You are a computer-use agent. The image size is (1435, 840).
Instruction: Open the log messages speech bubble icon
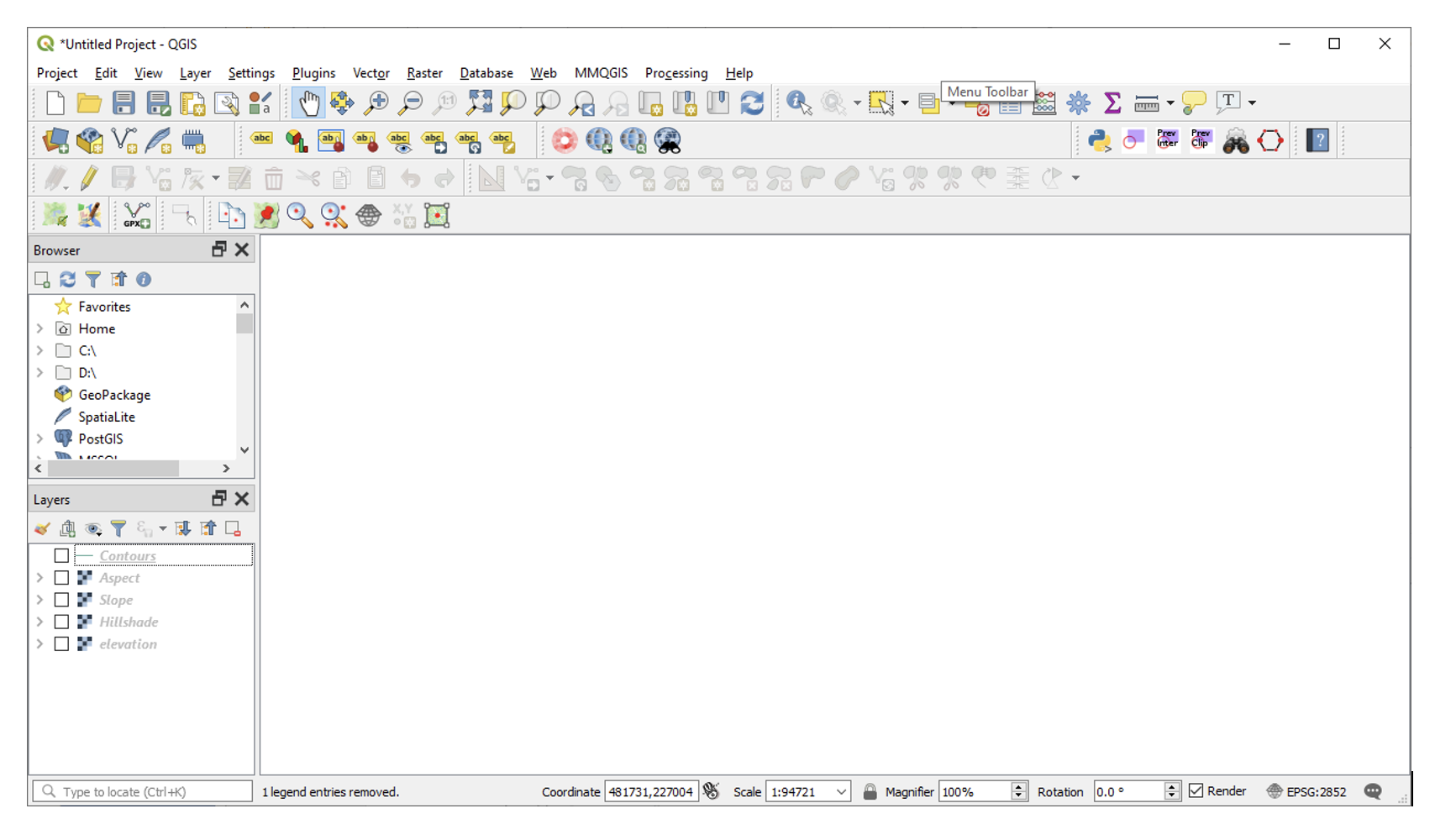[x=1373, y=791]
